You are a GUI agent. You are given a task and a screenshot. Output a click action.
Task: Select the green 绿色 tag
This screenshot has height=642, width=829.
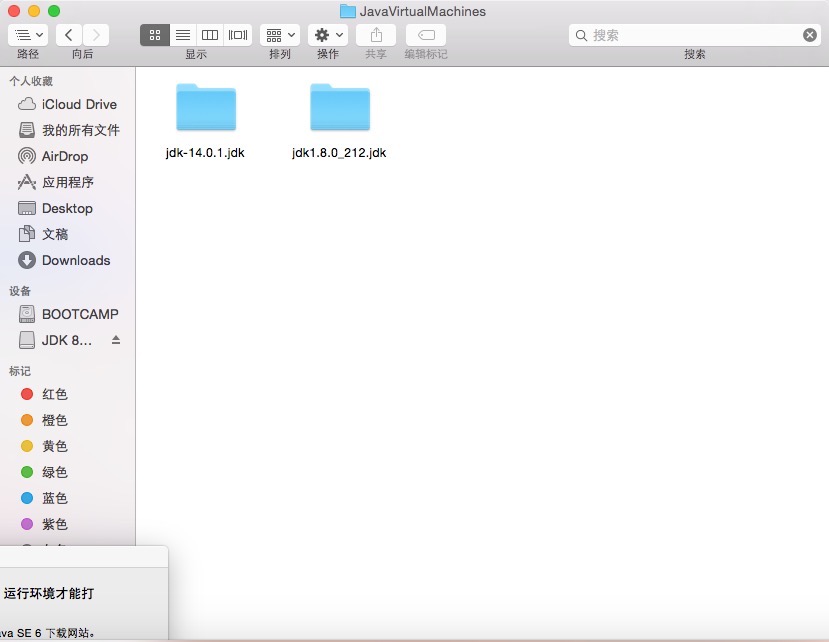[68, 472]
